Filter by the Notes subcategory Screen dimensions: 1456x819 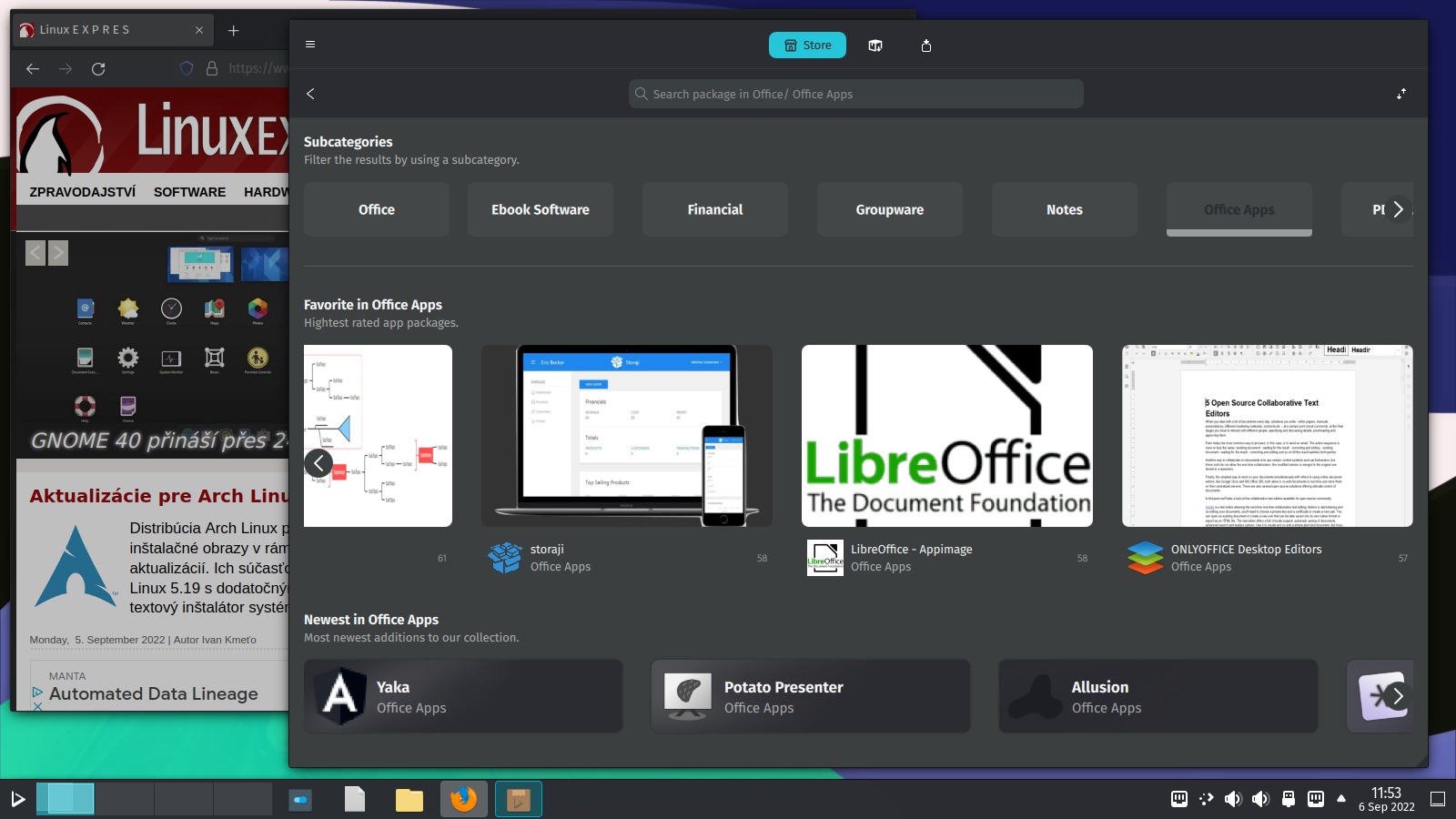point(1065,209)
